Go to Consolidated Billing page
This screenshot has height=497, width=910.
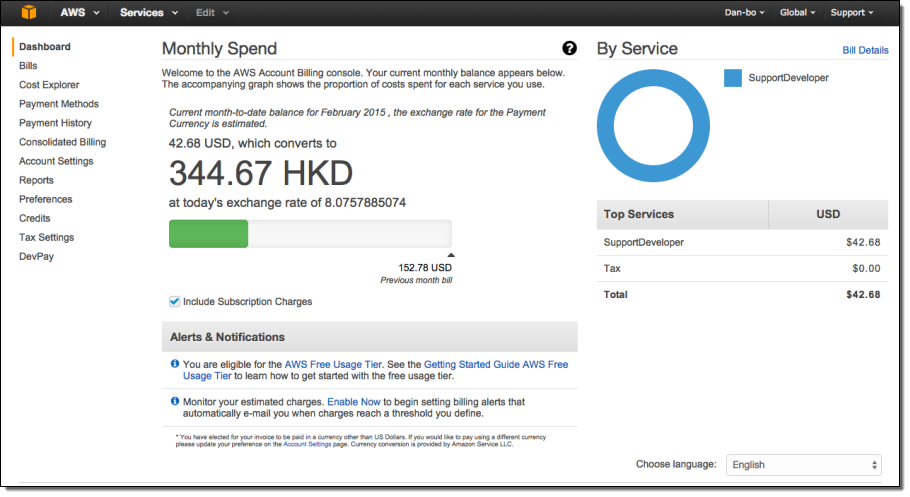(62, 142)
